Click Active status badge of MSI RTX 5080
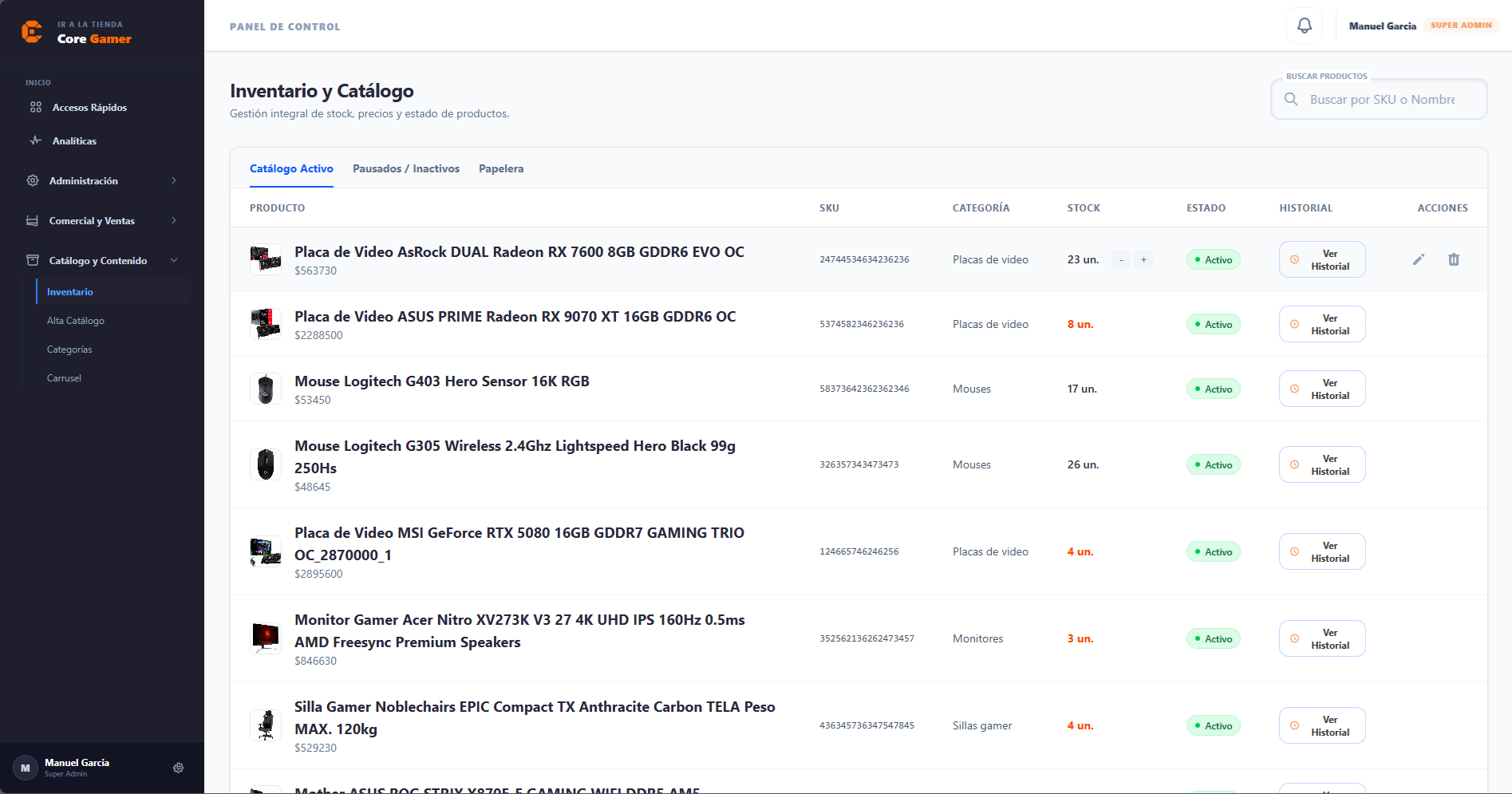 (x=1214, y=551)
